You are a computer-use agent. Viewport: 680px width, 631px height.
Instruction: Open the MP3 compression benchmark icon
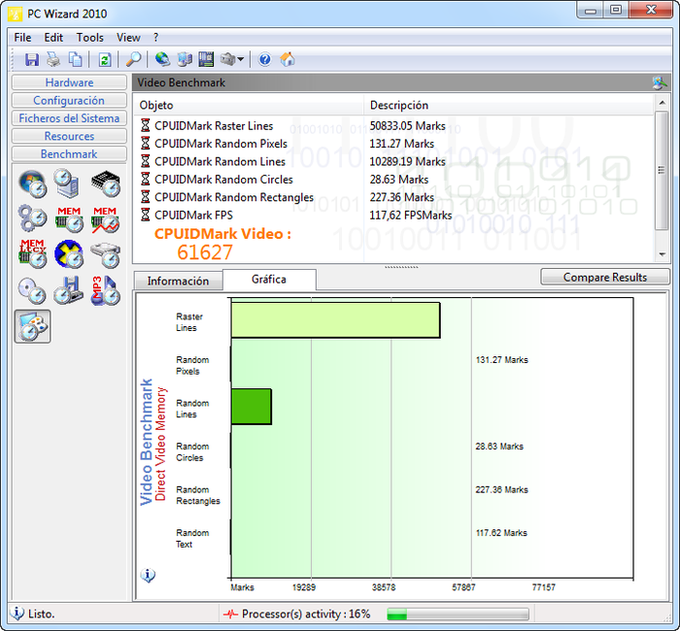105,290
